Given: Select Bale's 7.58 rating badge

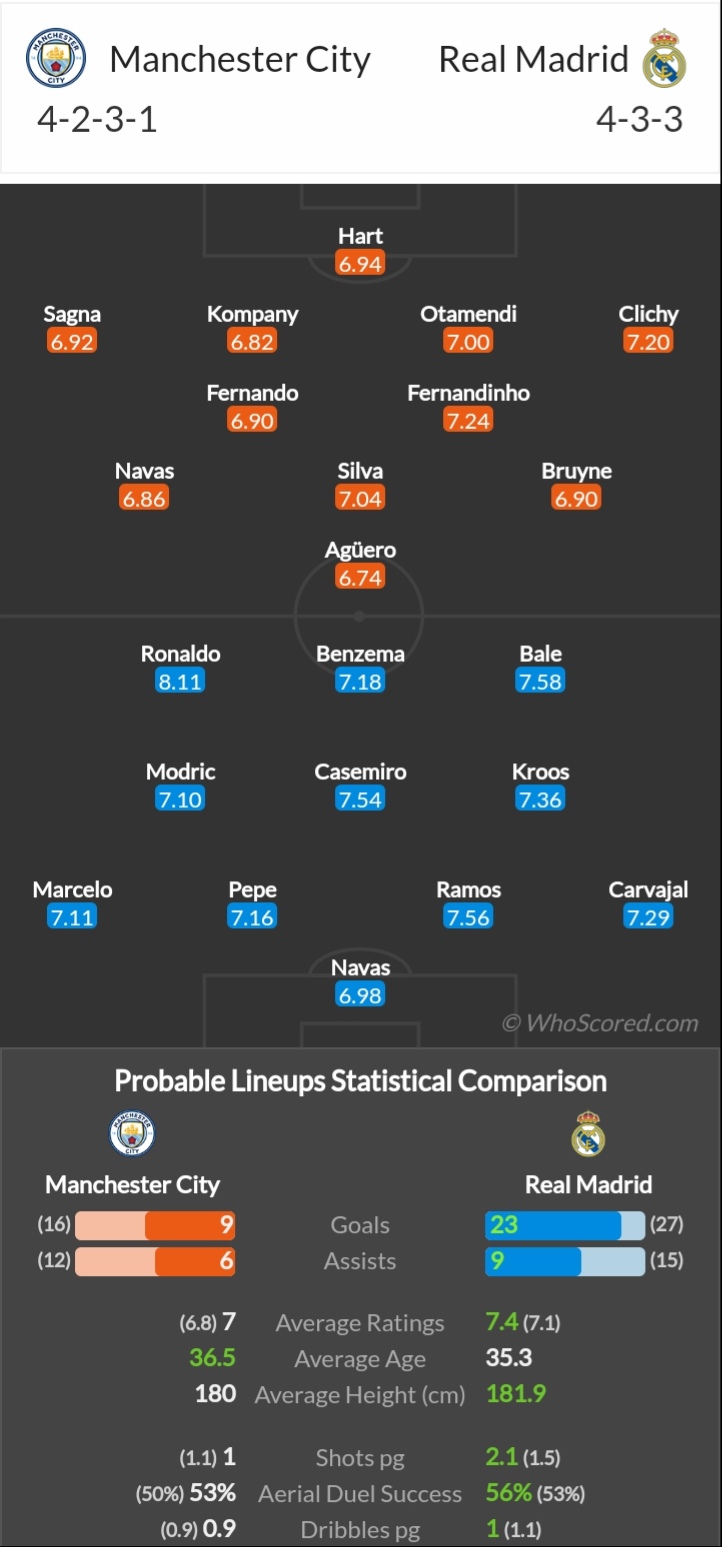Looking at the screenshot, I should [x=540, y=682].
